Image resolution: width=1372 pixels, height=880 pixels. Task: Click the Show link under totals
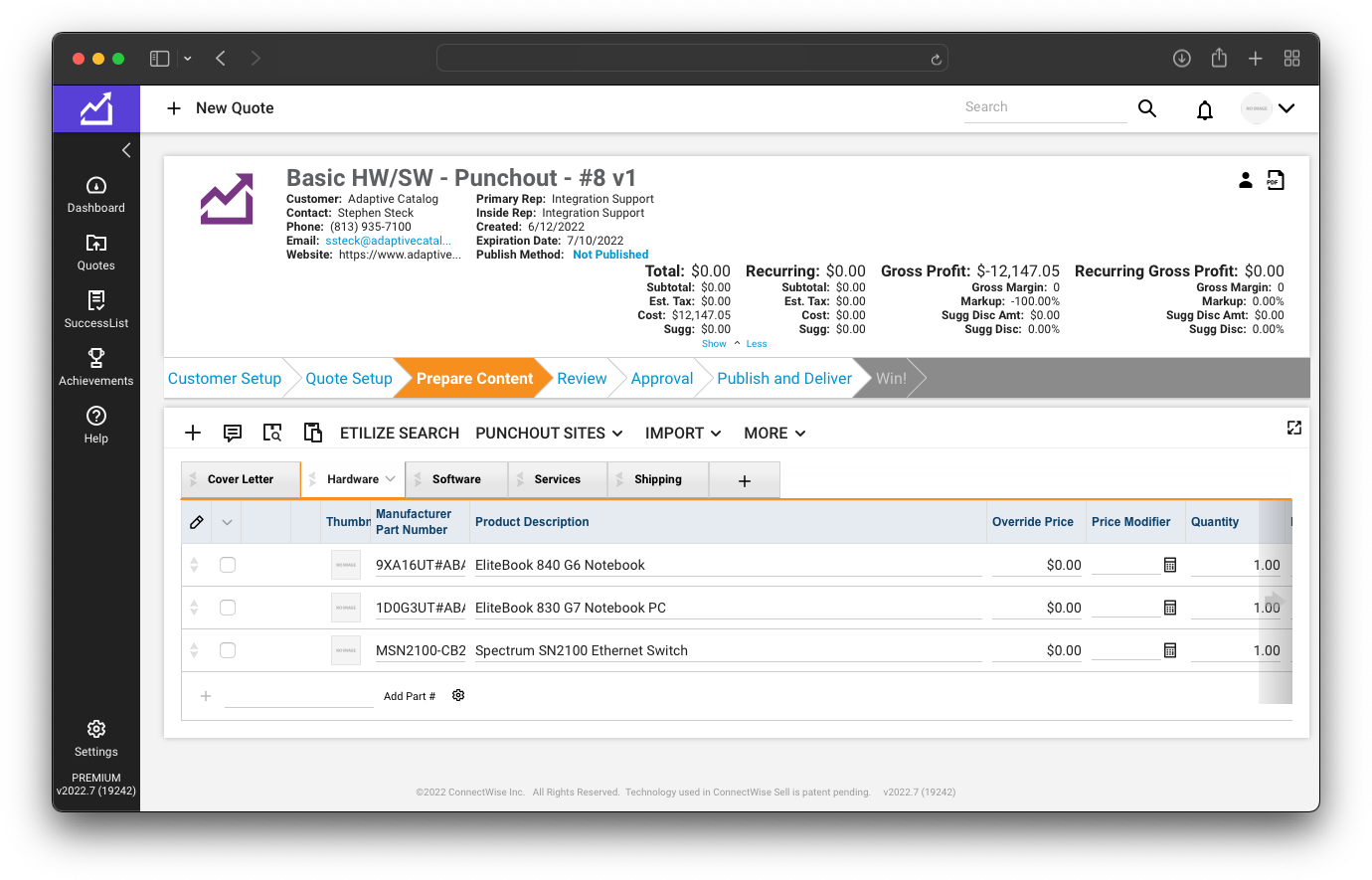(x=714, y=344)
